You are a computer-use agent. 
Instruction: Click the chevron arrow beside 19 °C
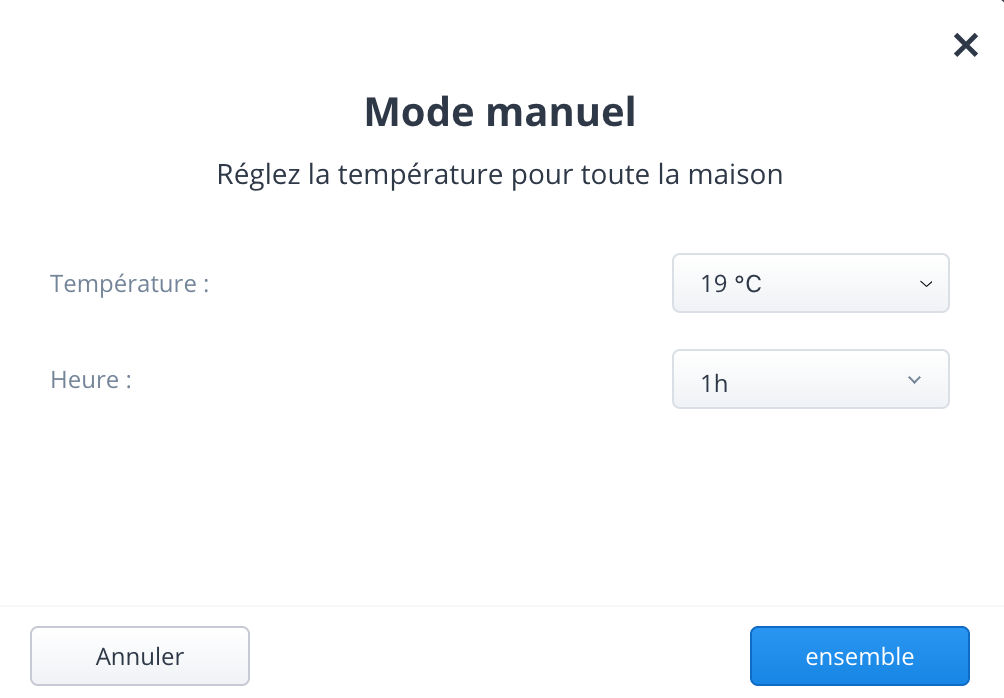pyautogui.click(x=926, y=284)
